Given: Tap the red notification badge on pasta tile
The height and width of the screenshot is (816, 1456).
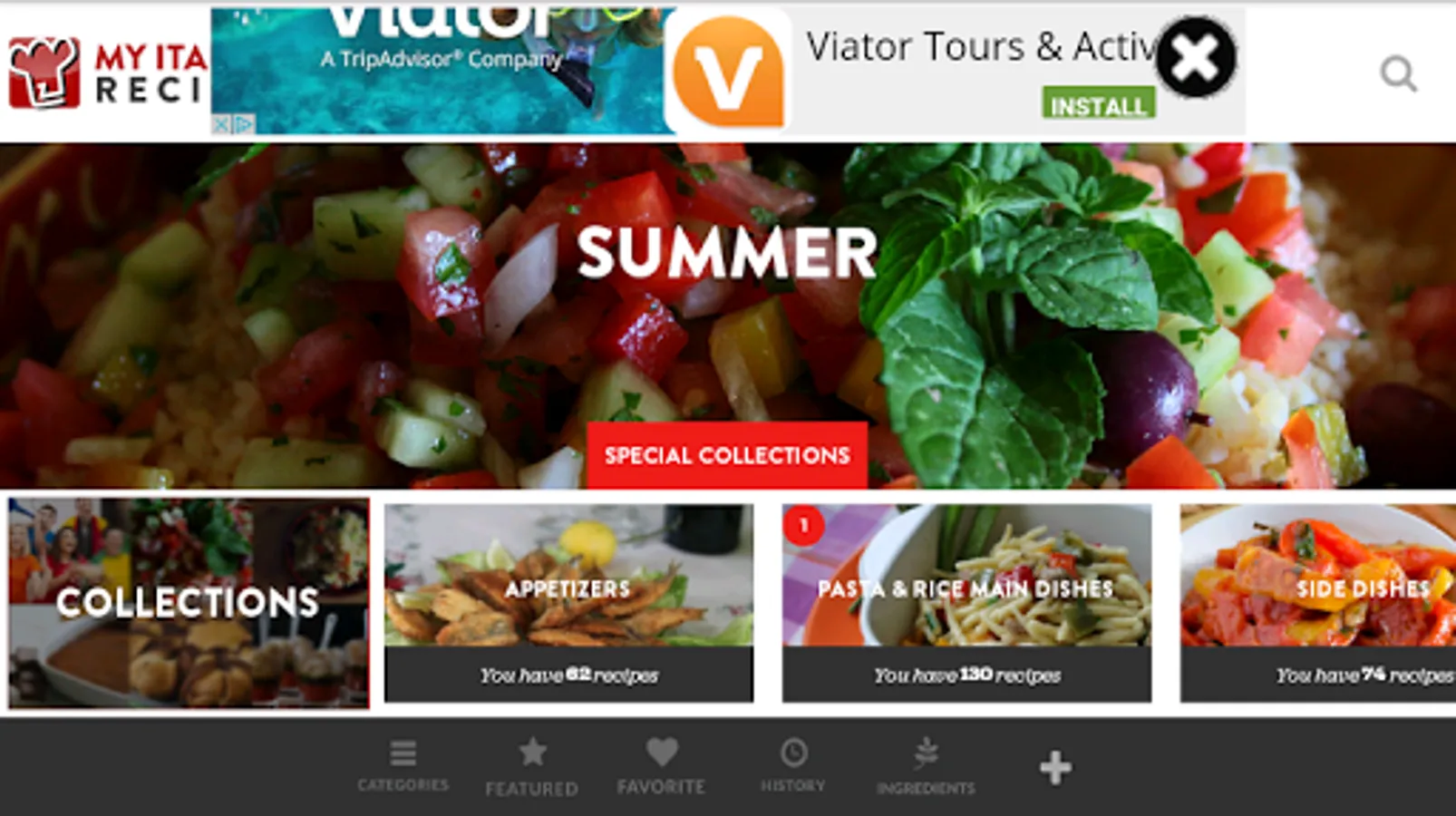Looking at the screenshot, I should click(803, 526).
